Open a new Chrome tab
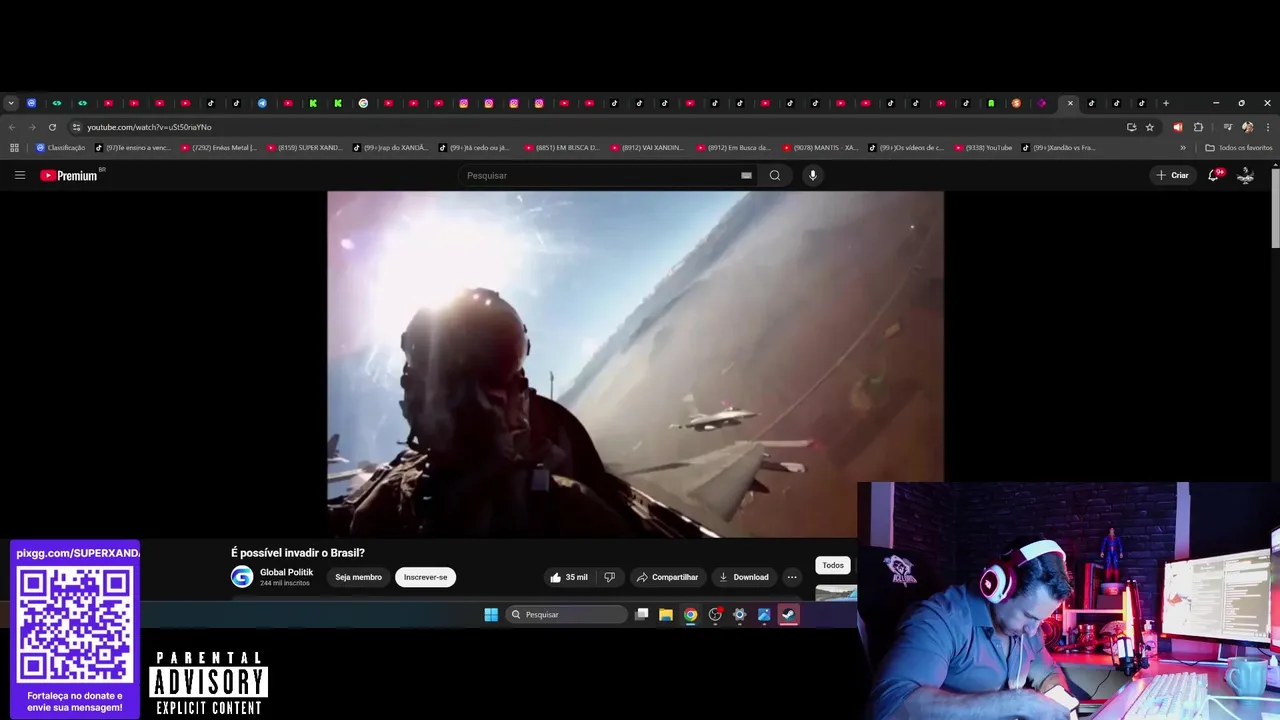This screenshot has height=720, width=1280. (x=1165, y=103)
